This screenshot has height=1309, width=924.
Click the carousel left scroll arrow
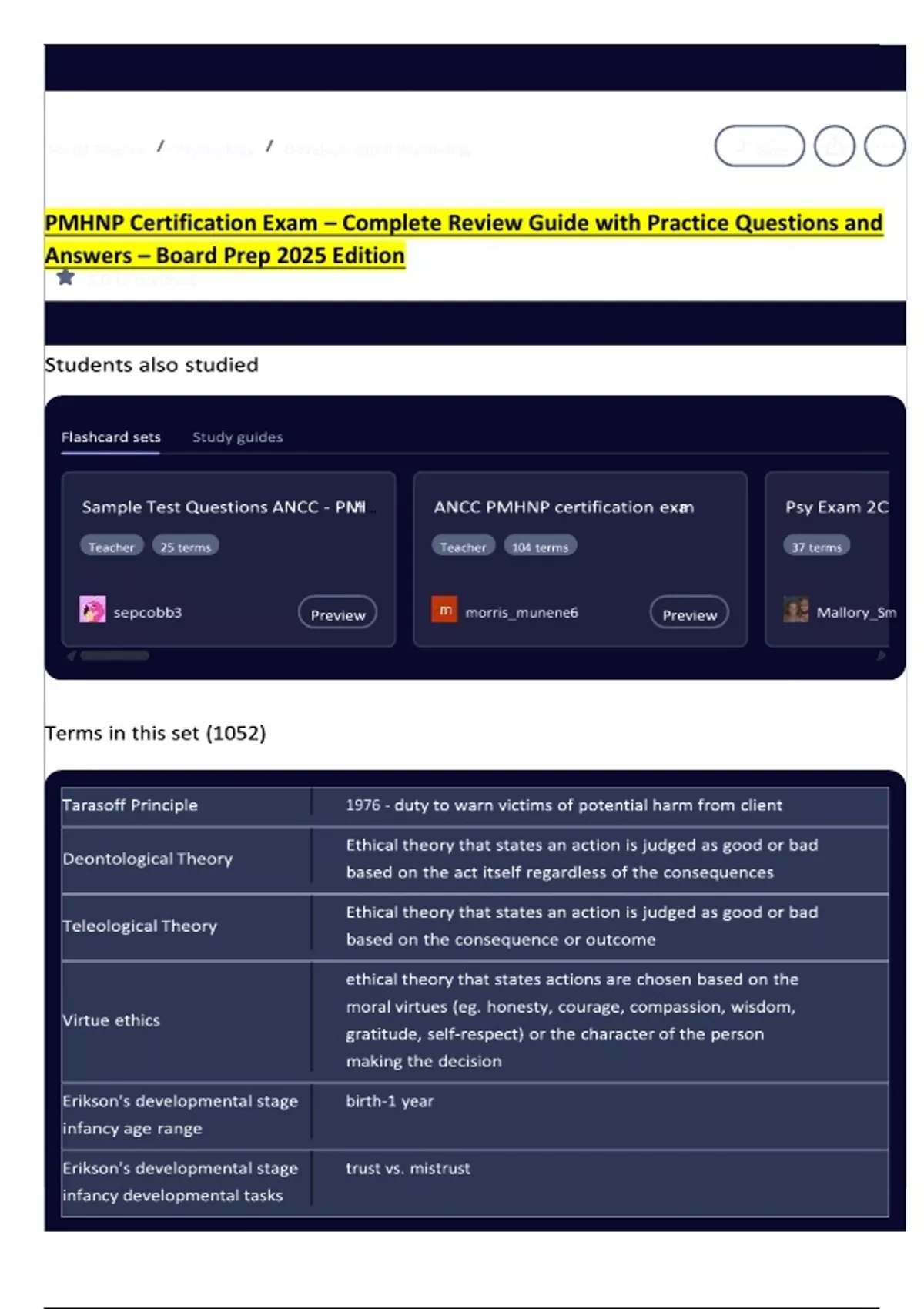coord(72,656)
